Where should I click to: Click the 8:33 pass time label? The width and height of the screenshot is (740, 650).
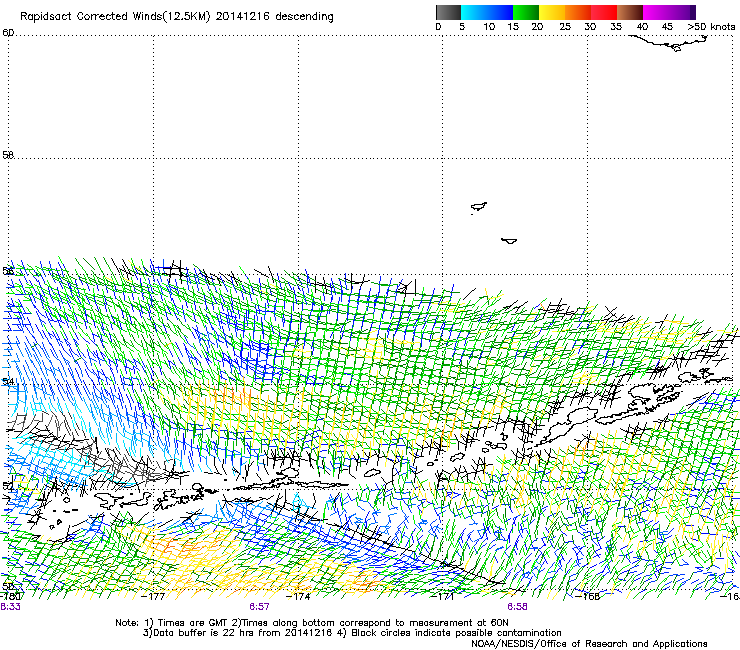click(x=10, y=607)
